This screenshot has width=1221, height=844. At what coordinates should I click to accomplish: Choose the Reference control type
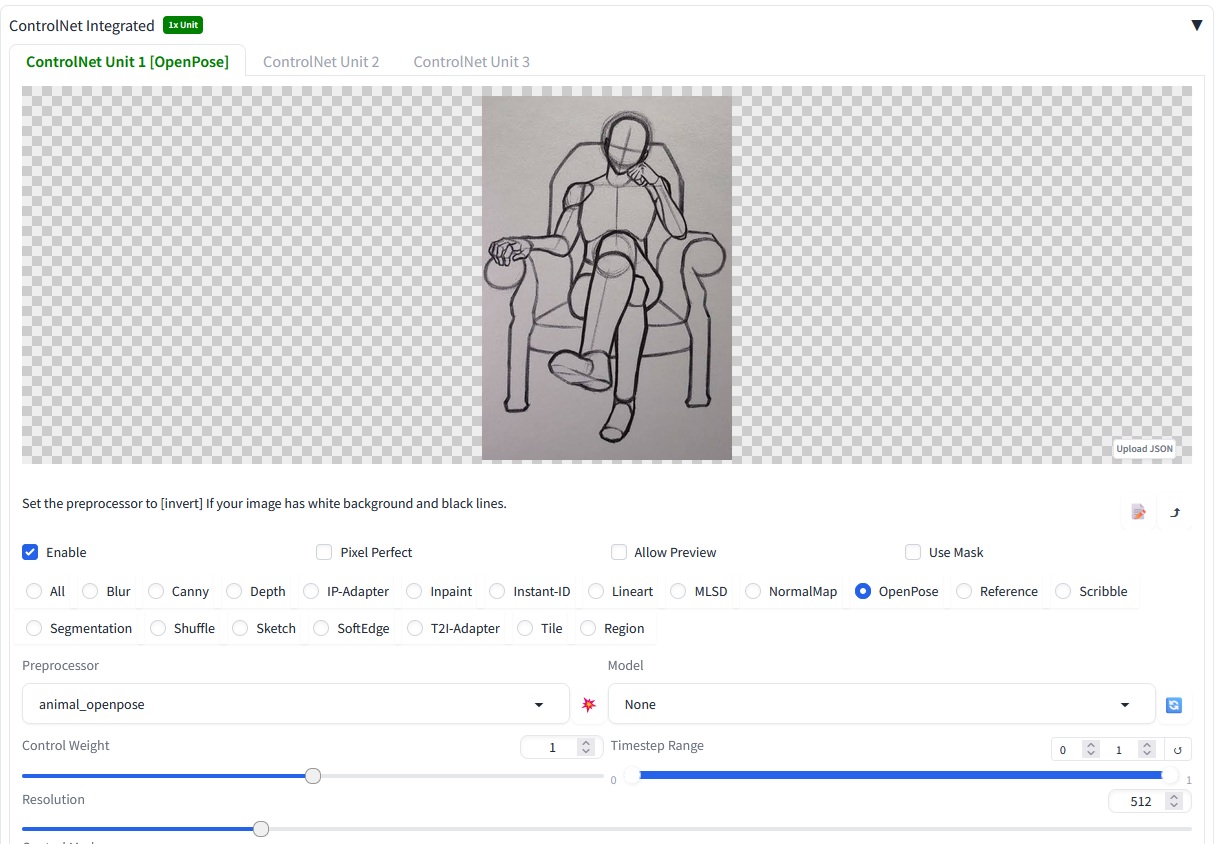tap(964, 591)
